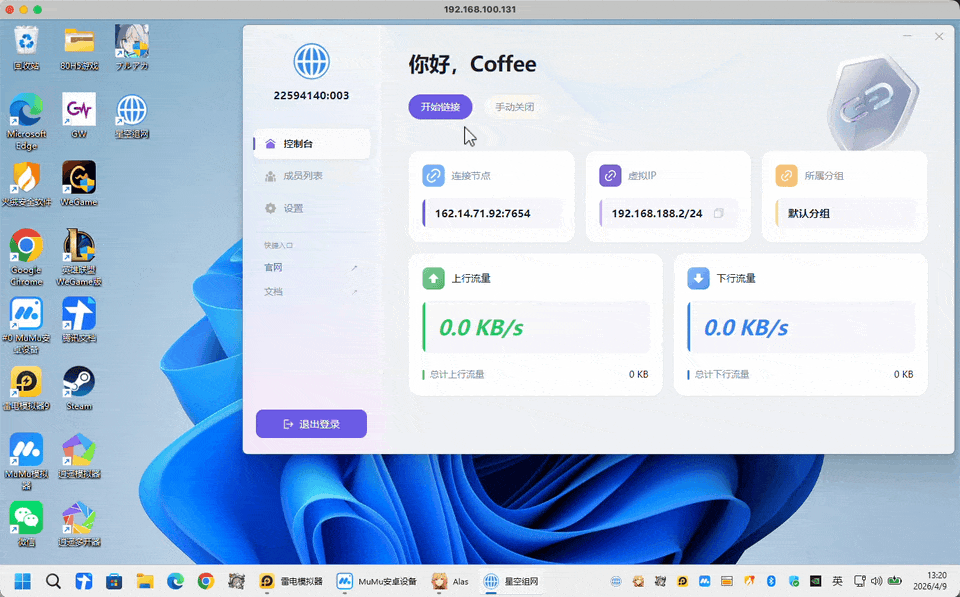Screen dimensions: 960x597
Task: Click the green 上行流量 upload arrow icon
Action: tap(433, 278)
